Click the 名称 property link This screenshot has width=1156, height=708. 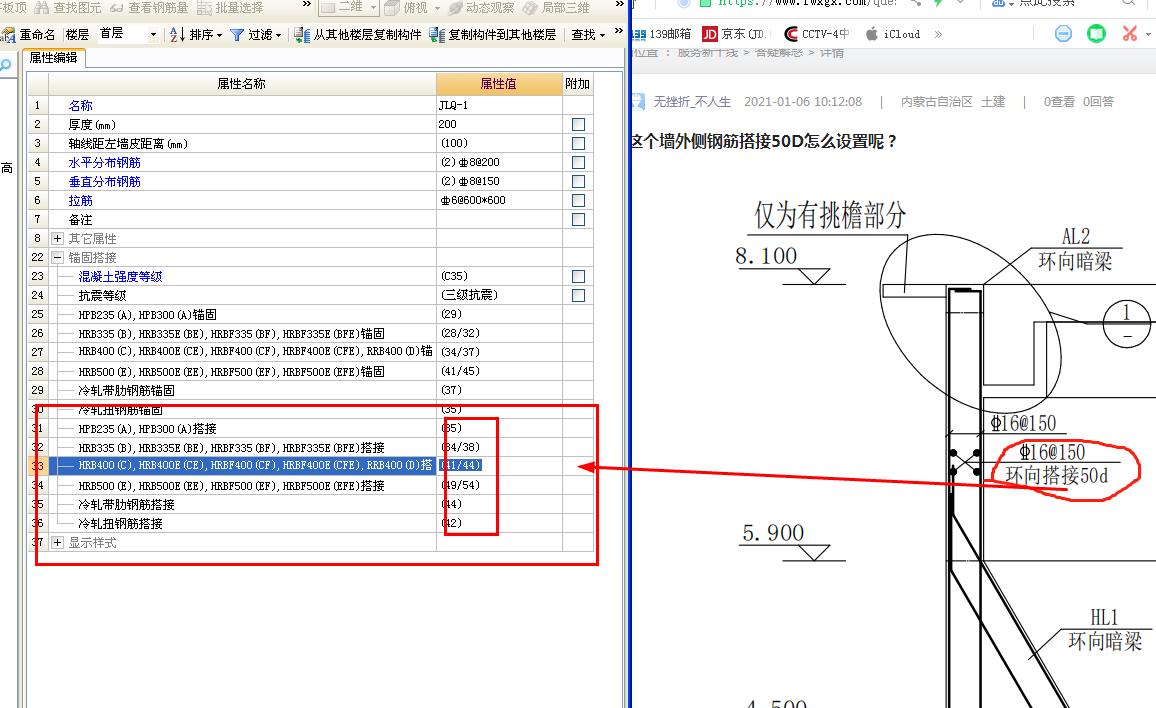pos(80,105)
